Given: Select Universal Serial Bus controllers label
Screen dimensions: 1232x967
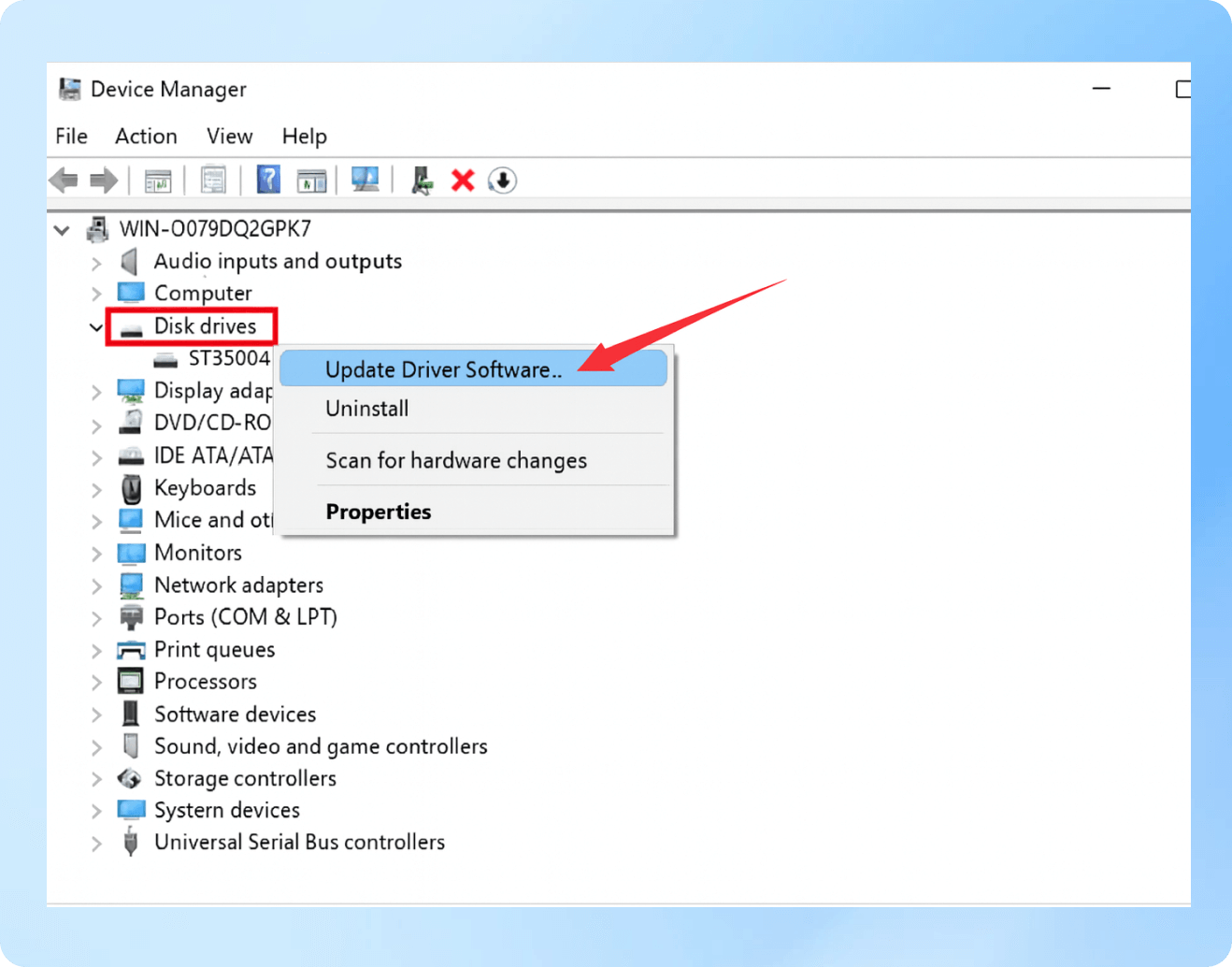Looking at the screenshot, I should click(x=299, y=843).
